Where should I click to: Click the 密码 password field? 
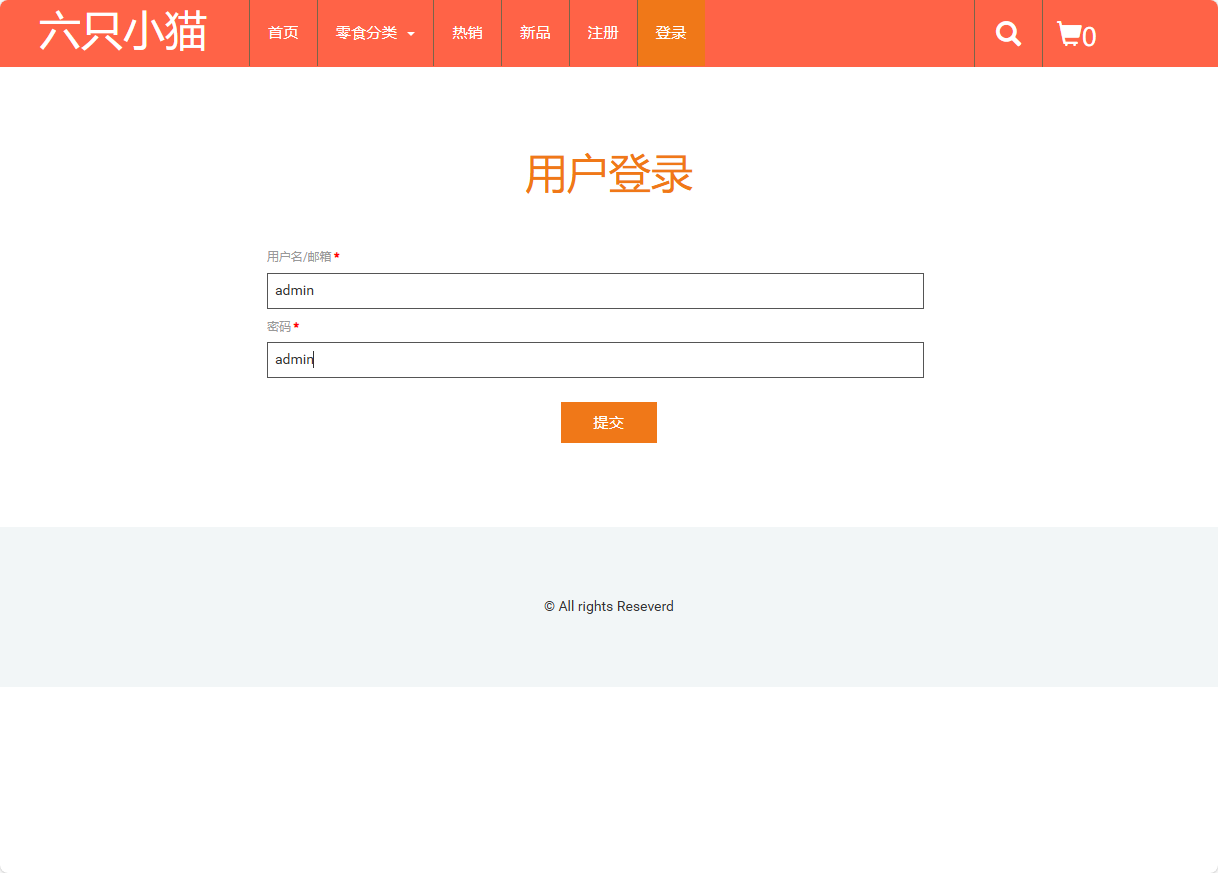pos(595,359)
